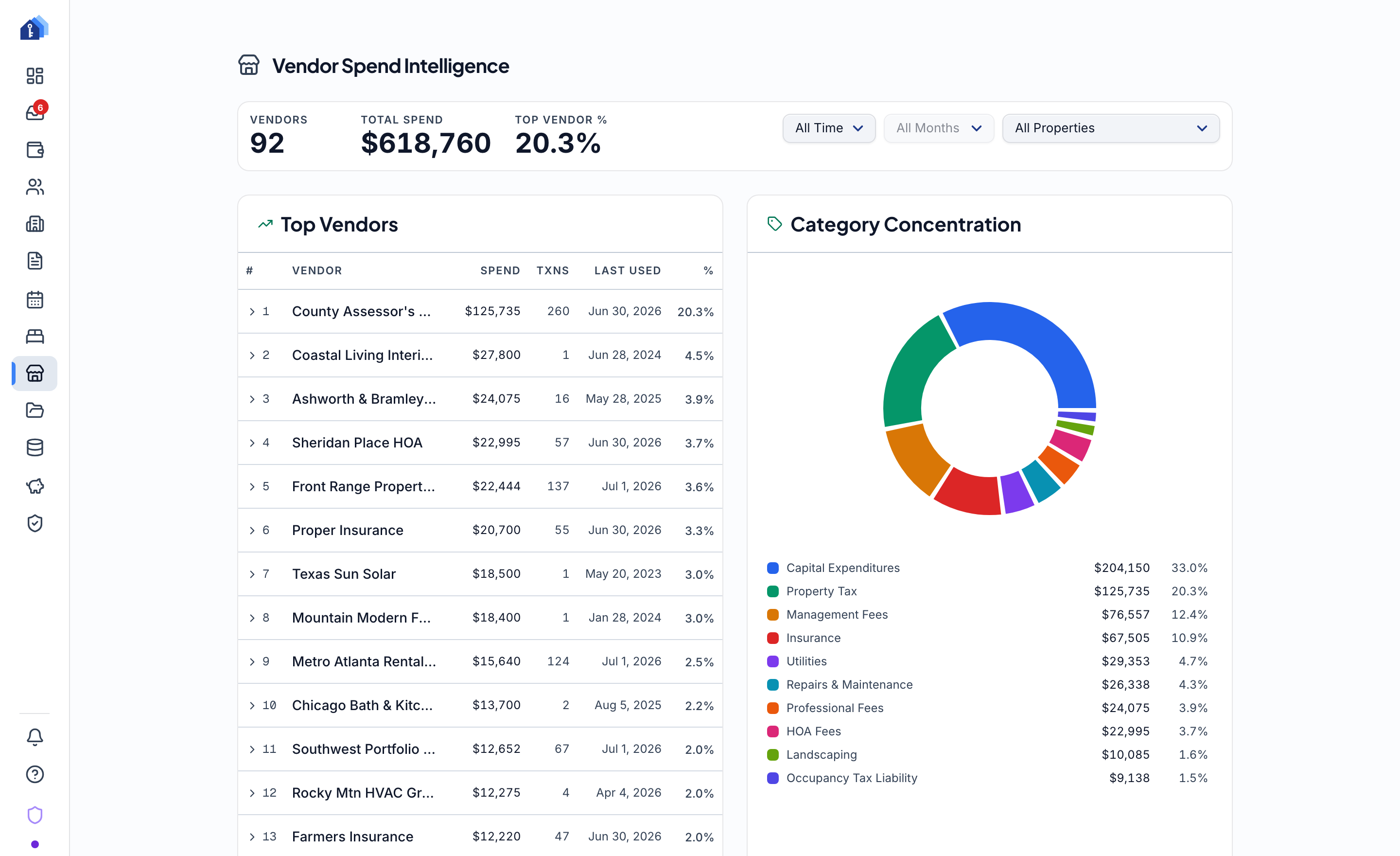Image resolution: width=1400 pixels, height=856 pixels.
Task: Click the TXNS column header
Action: pyautogui.click(x=552, y=270)
